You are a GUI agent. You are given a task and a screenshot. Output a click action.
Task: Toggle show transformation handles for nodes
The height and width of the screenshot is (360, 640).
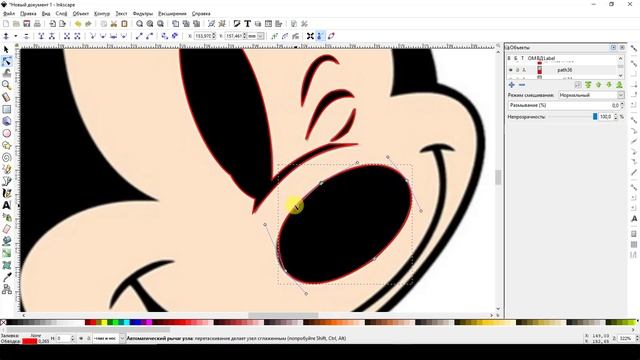click(x=310, y=36)
